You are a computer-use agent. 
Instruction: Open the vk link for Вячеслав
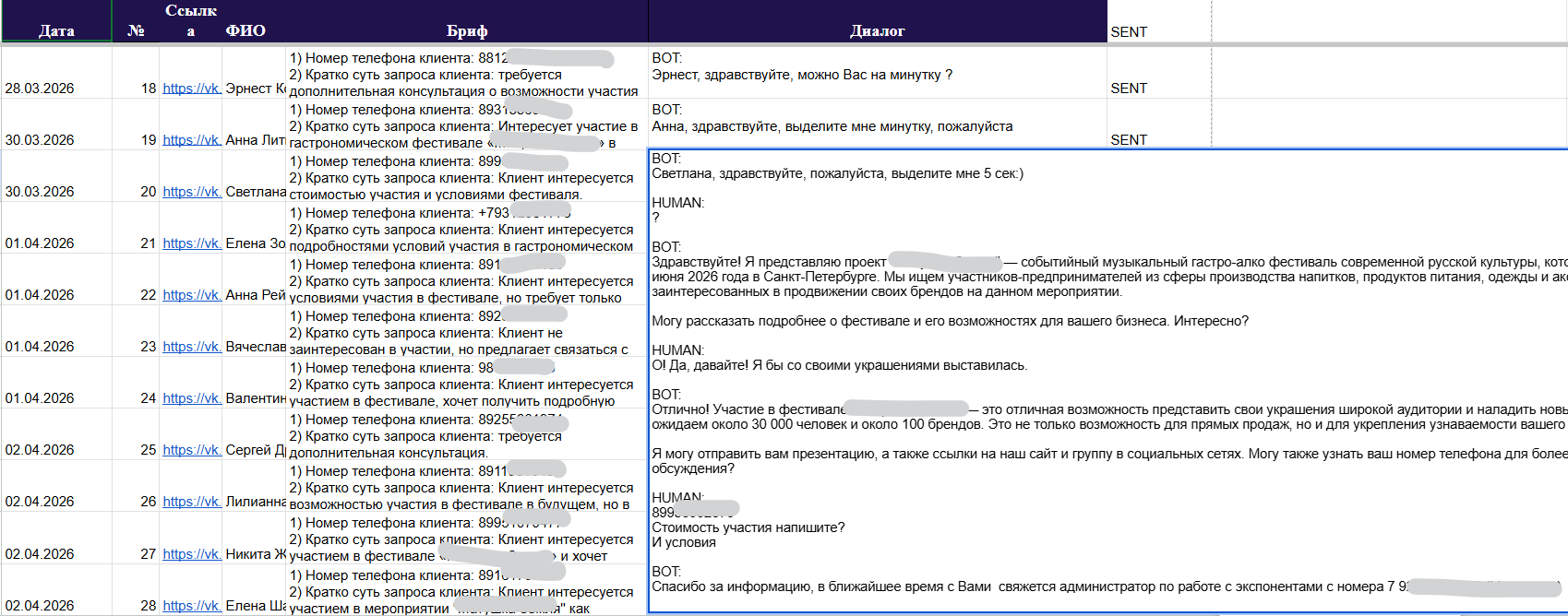(x=192, y=347)
